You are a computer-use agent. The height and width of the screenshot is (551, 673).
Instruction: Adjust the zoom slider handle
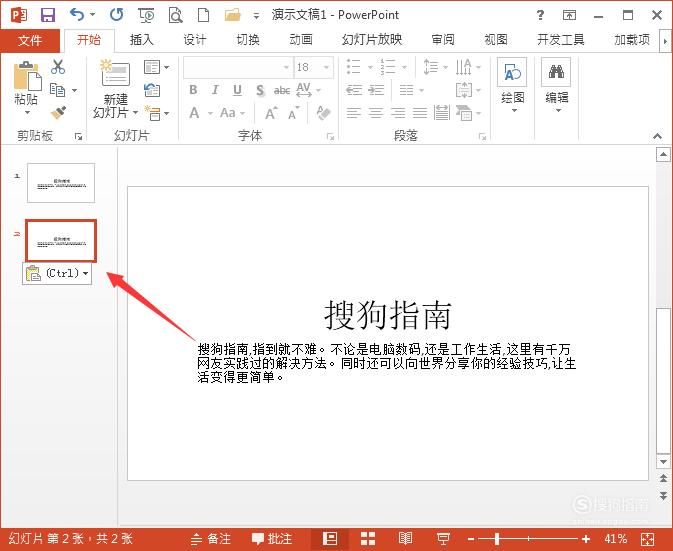(497, 539)
